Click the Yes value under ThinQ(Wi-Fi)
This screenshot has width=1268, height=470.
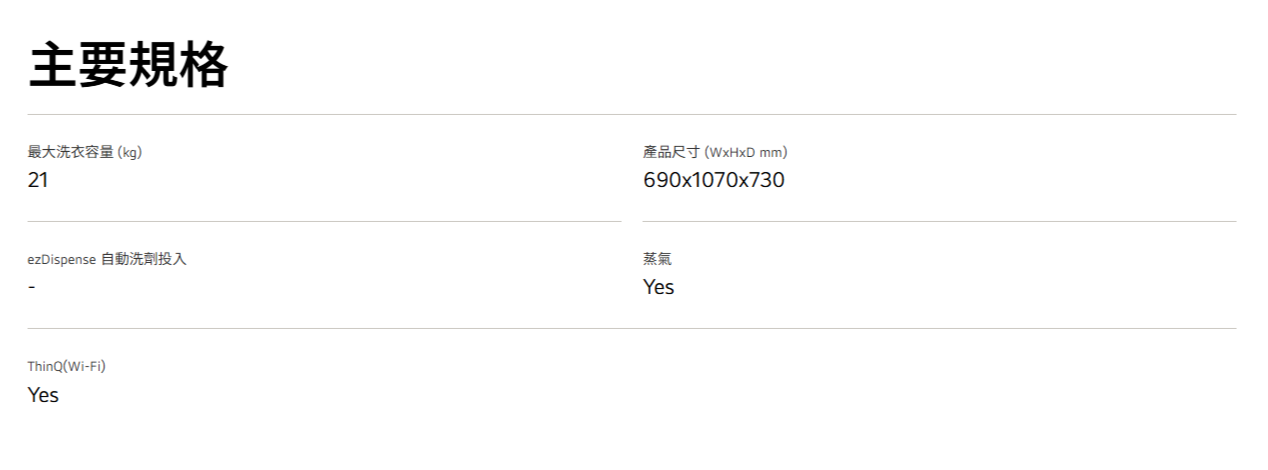(x=43, y=395)
